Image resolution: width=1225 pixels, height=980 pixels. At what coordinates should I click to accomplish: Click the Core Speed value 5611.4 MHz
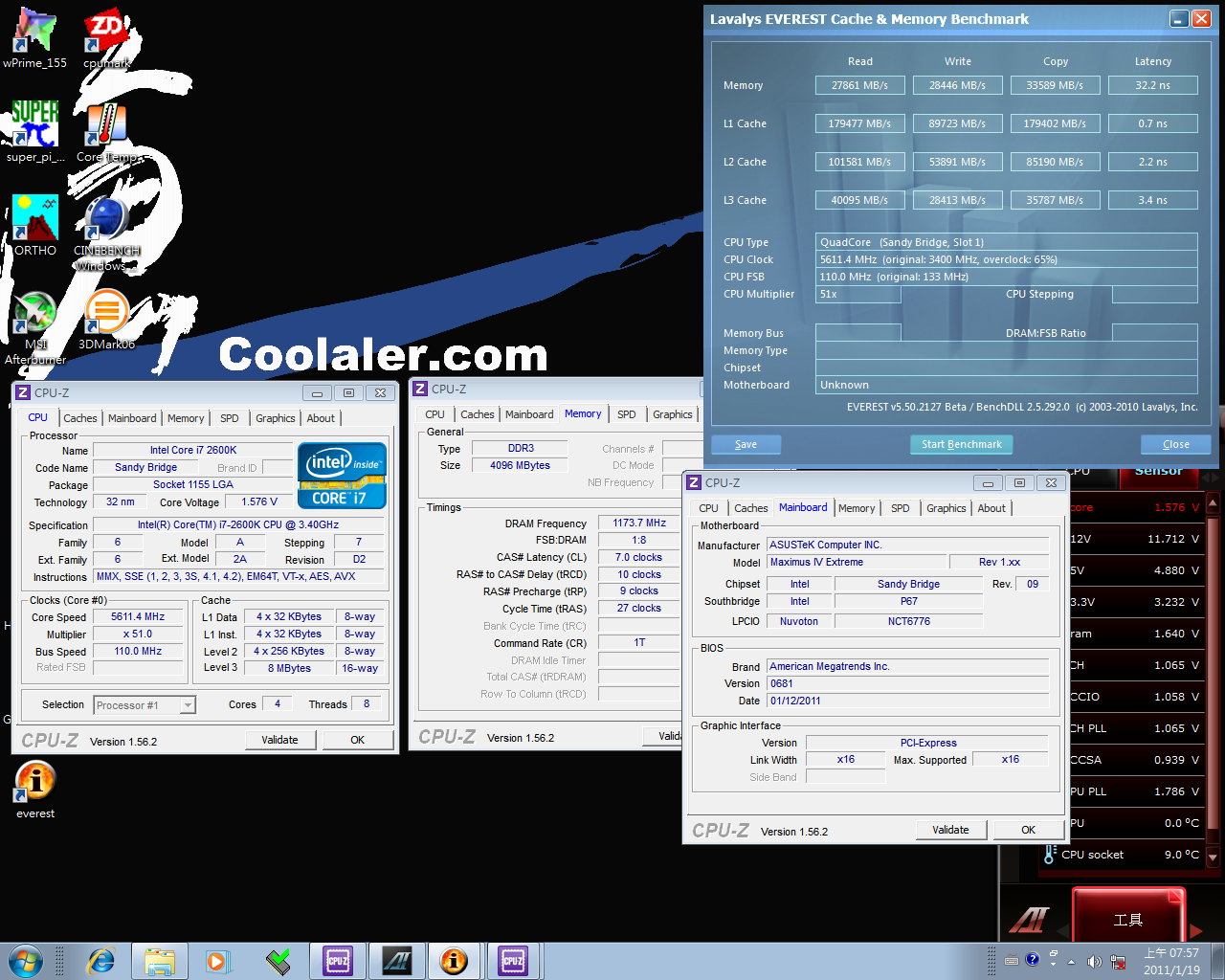(x=138, y=617)
